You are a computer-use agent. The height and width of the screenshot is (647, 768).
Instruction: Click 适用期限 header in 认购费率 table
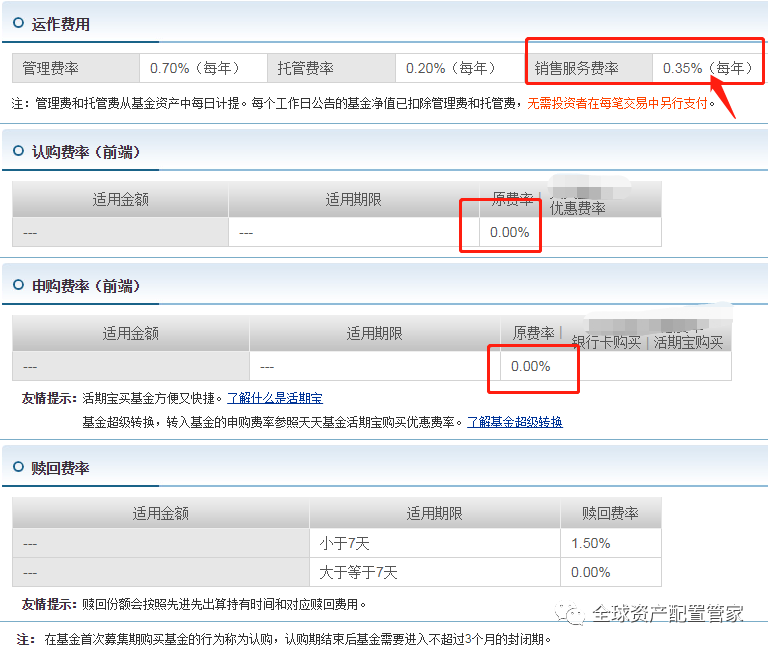[354, 199]
